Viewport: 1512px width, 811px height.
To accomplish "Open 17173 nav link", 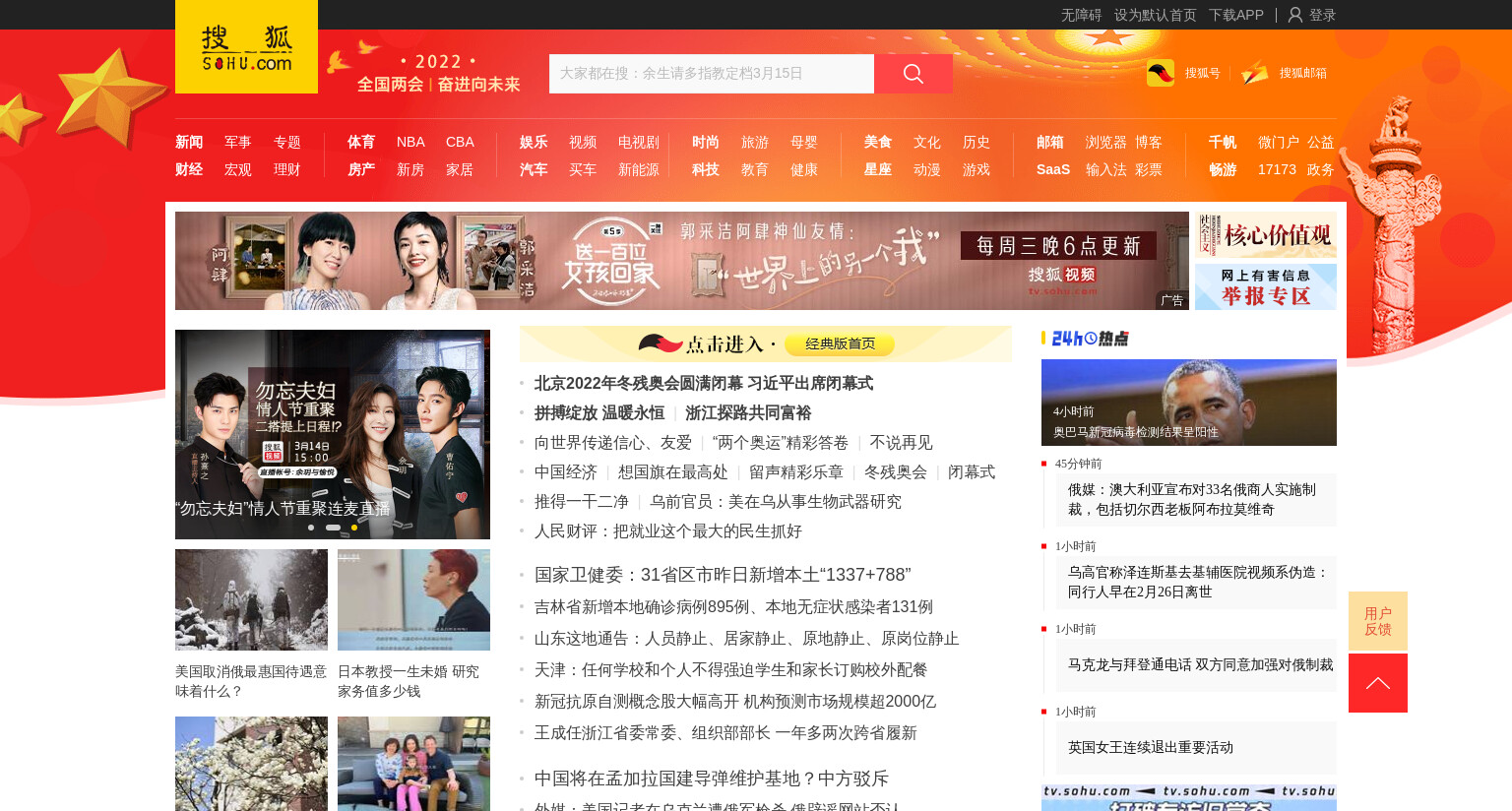I will point(1277,169).
